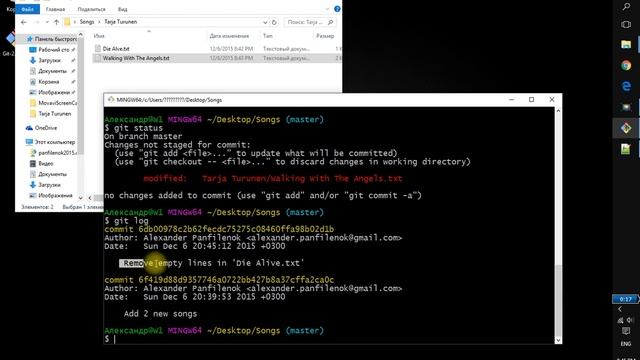
Task: Expand the Explorer ribbon chevron
Action: tap(327, 9)
